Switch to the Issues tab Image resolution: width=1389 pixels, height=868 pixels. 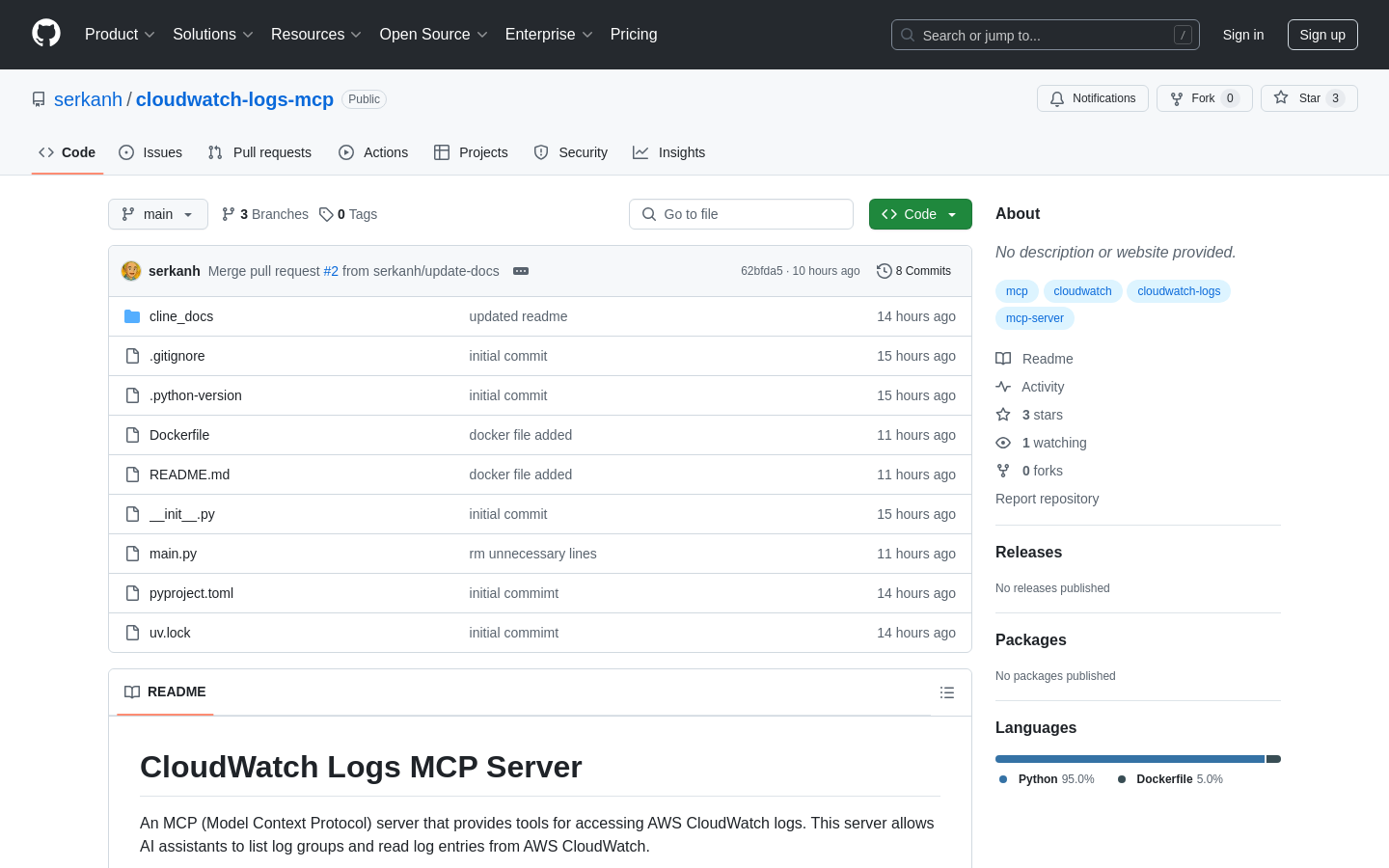tap(150, 152)
